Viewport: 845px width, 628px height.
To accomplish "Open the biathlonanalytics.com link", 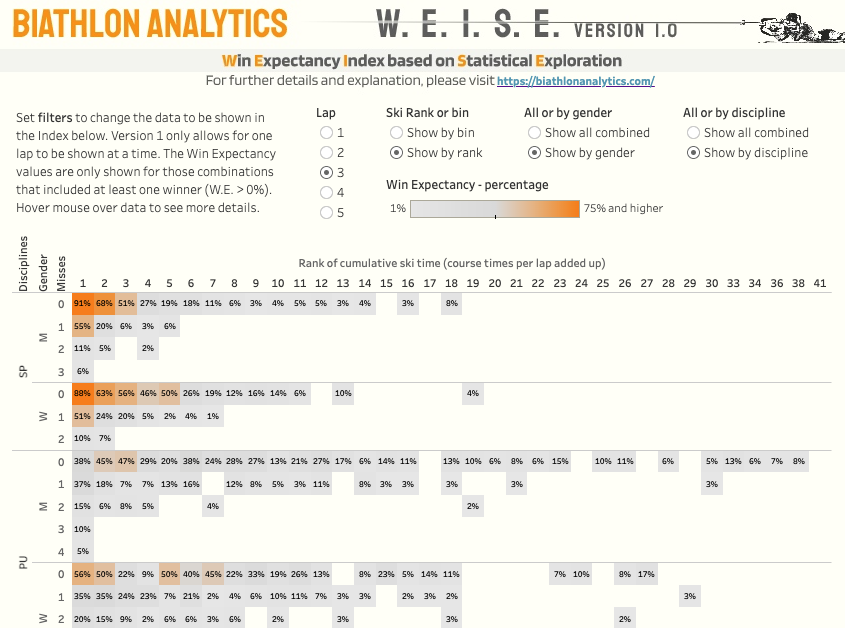I will coord(575,81).
